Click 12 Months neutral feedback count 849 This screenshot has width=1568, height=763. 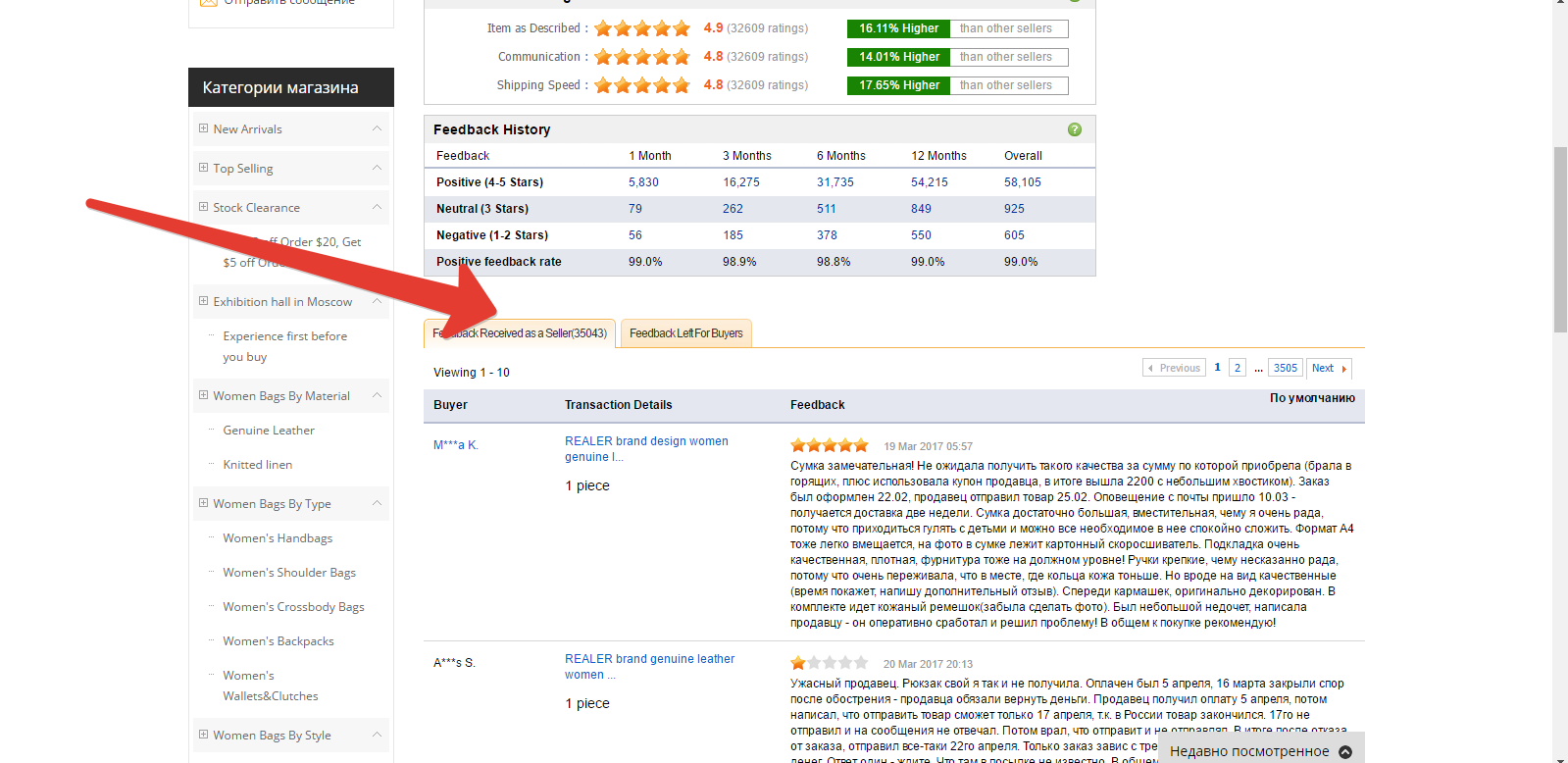(921, 209)
